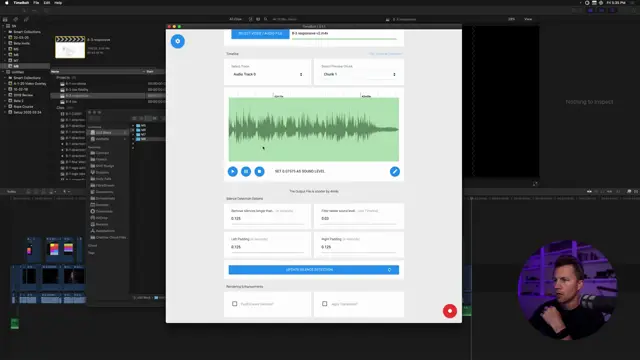Select the M5 event in library
Viewport: 640px width, 360px height.
pyautogui.click(x=25, y=49)
